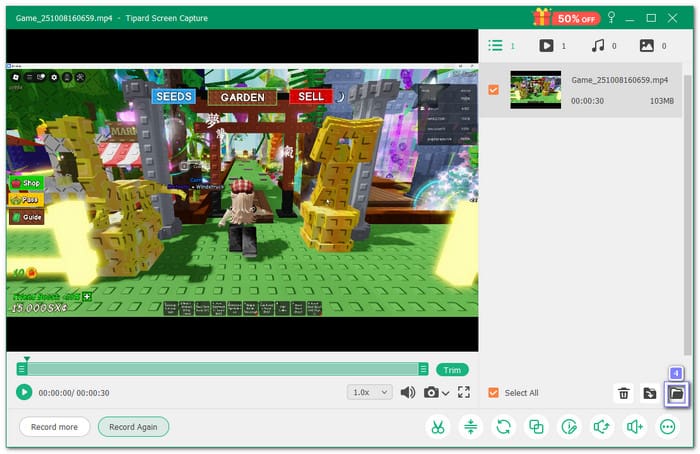This screenshot has height=454, width=700.
Task: Open the video compressor tool
Action: click(x=470, y=427)
